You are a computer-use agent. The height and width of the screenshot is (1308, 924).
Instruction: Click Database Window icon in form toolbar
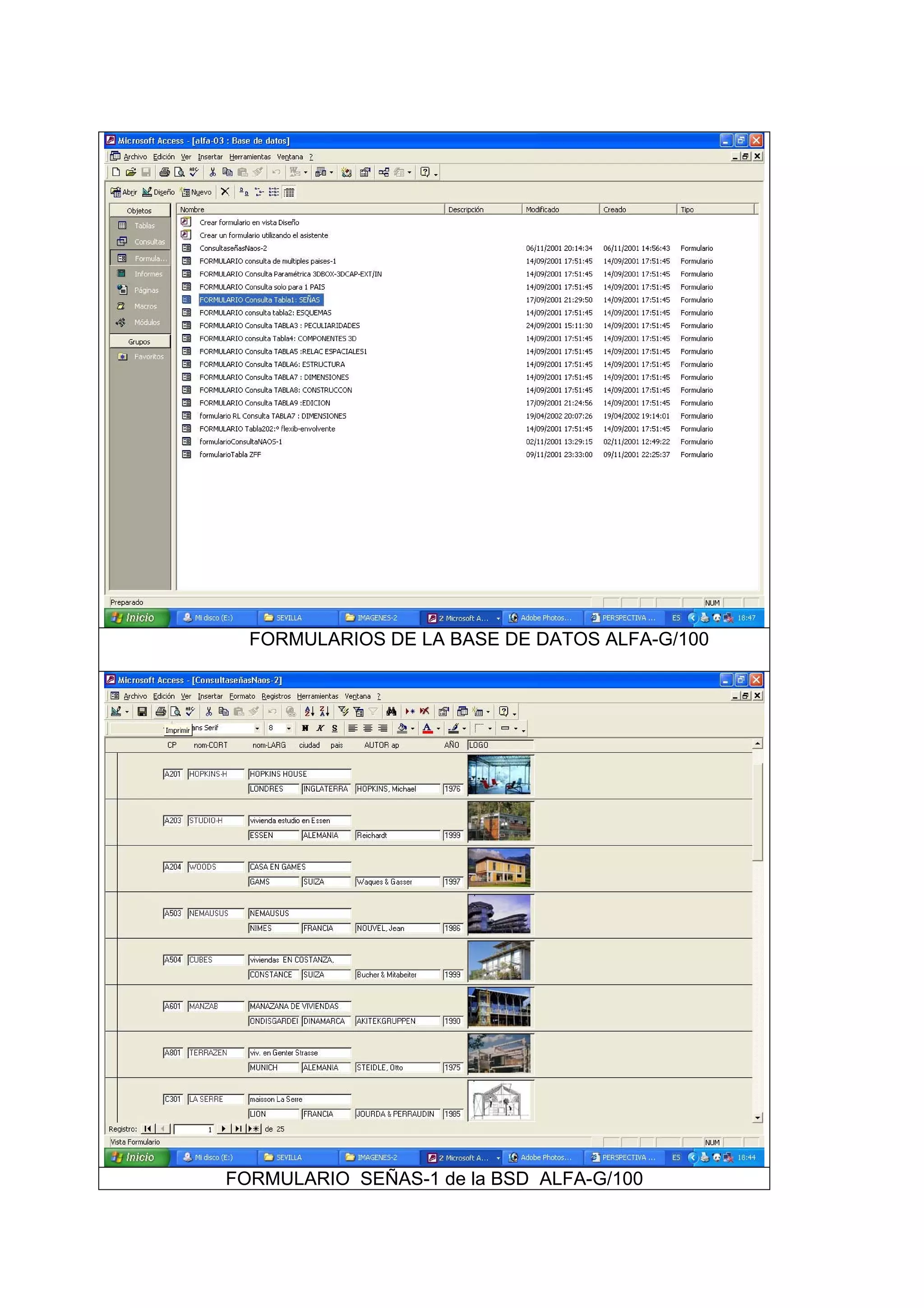463,711
